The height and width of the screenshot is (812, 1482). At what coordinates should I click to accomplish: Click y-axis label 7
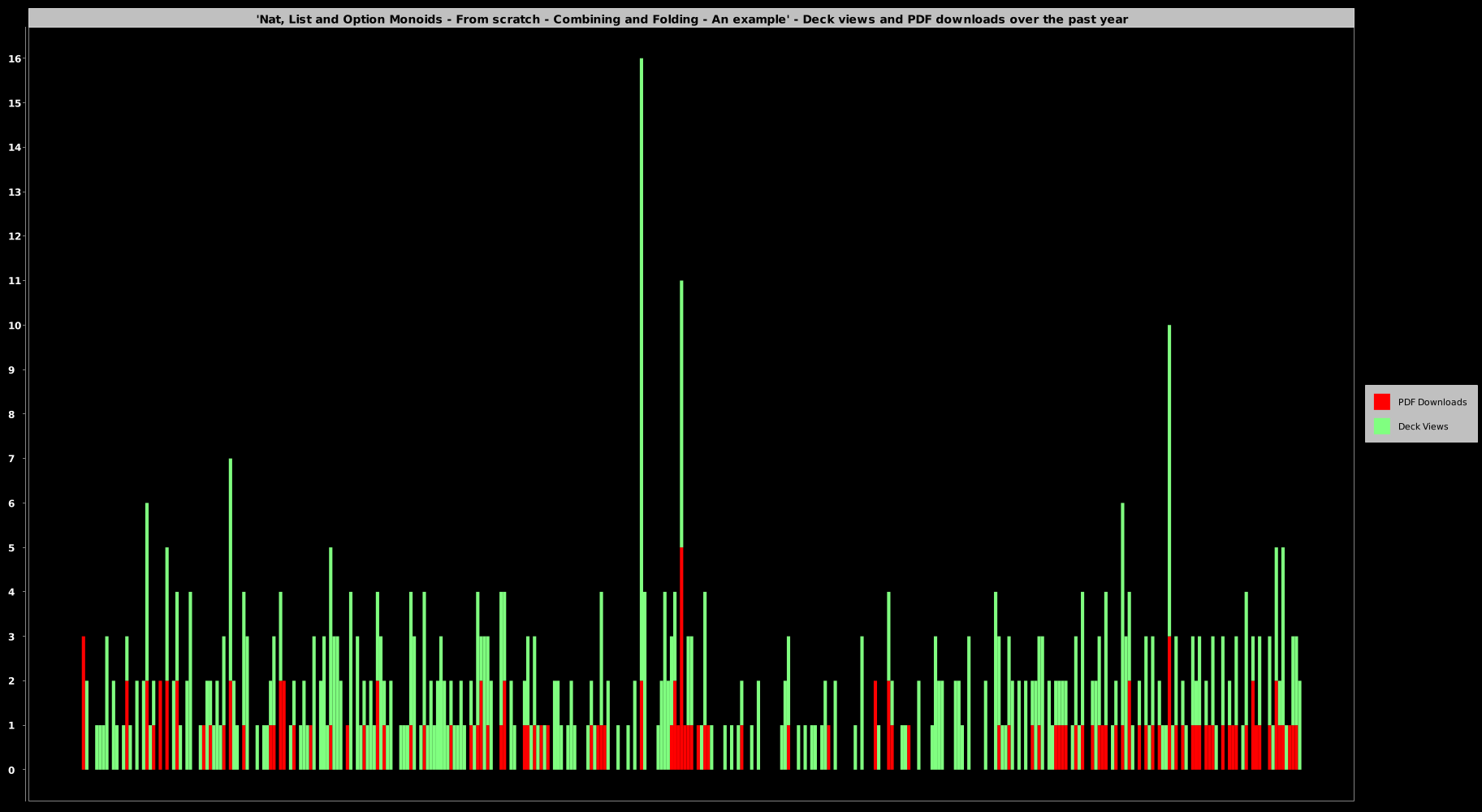[x=11, y=459]
